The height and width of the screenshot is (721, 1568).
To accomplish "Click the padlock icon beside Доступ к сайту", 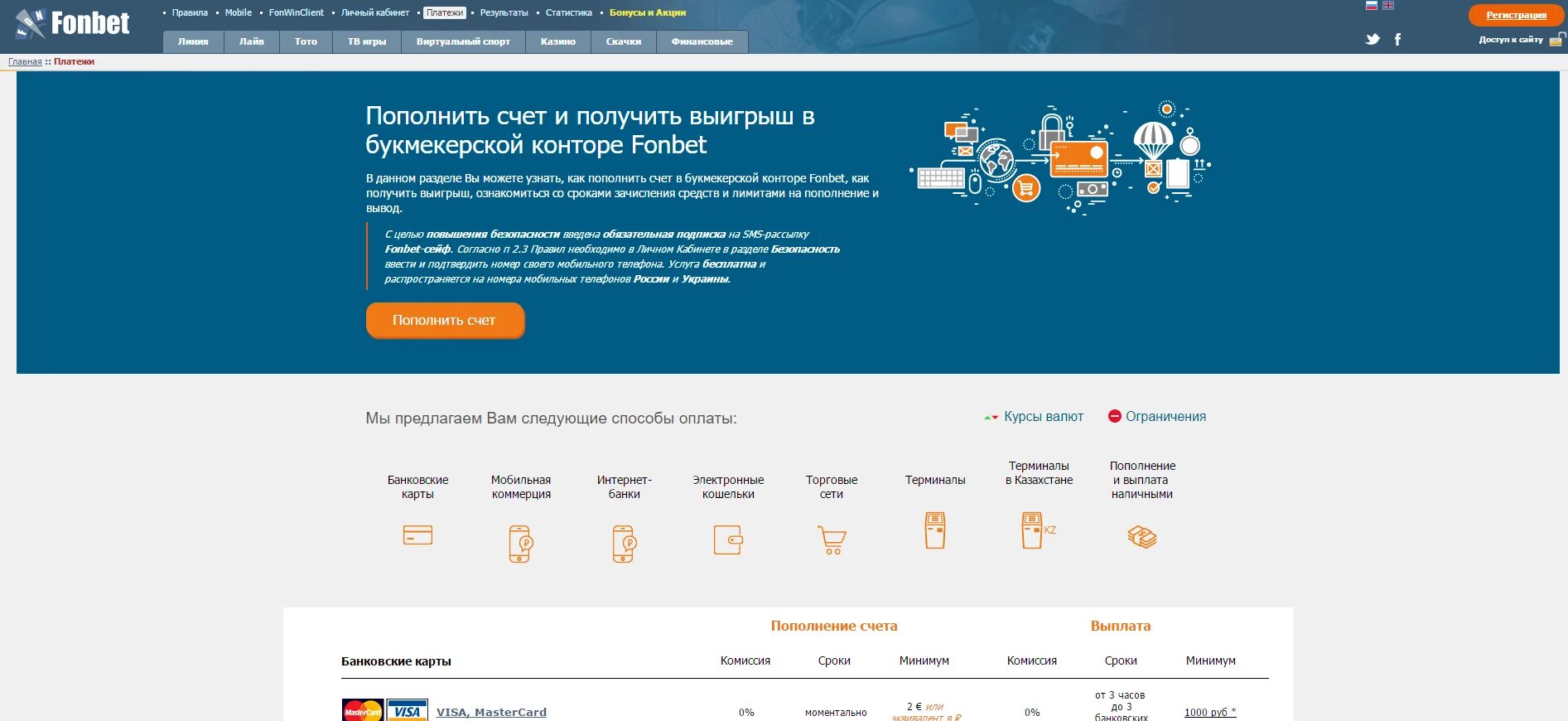I will [1556, 40].
